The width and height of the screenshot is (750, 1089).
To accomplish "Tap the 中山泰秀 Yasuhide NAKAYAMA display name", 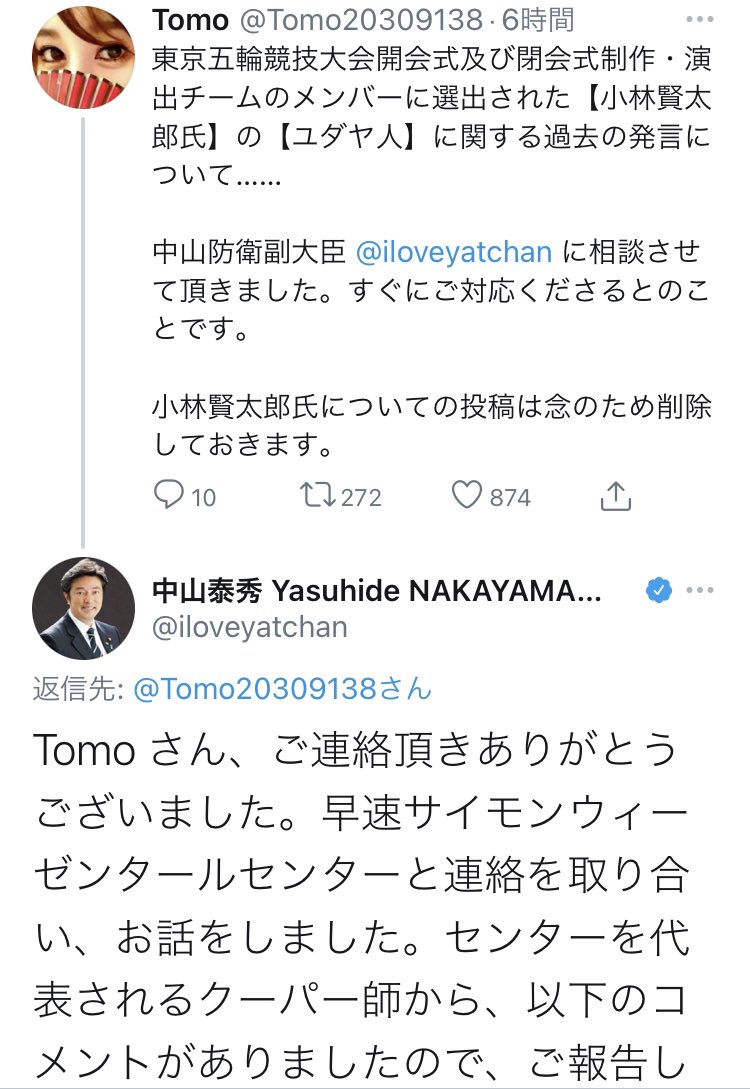I will click(x=376, y=591).
